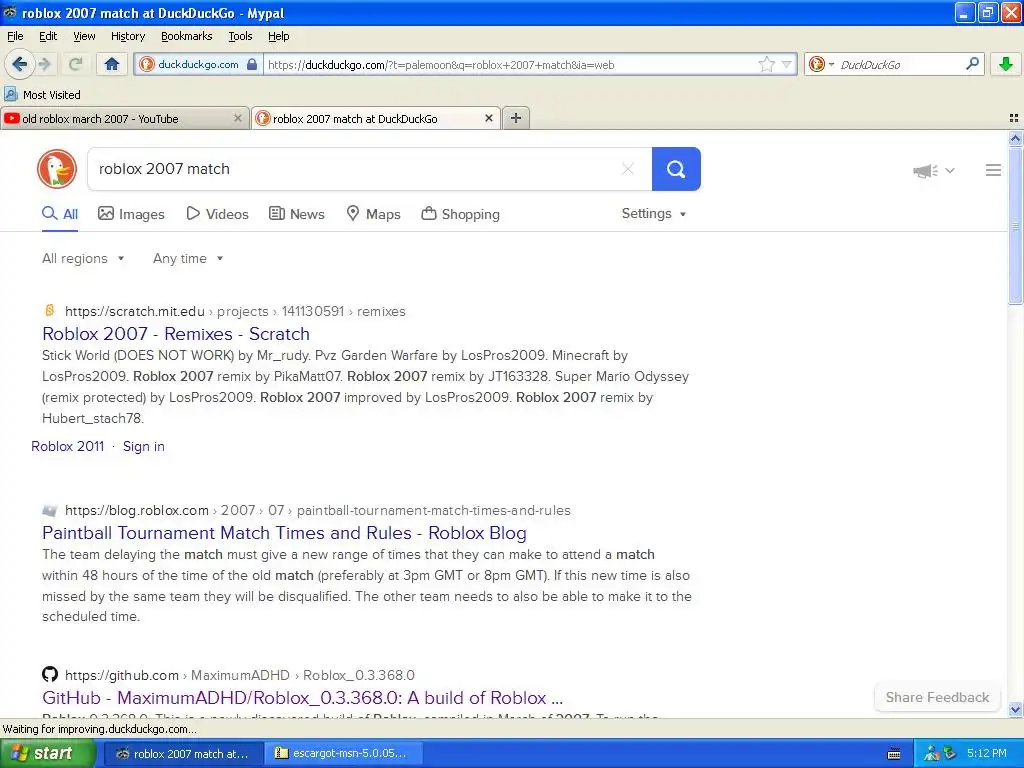Open Roblox 2007 - Remixes - Scratch result
The height and width of the screenshot is (768, 1024).
176,334
